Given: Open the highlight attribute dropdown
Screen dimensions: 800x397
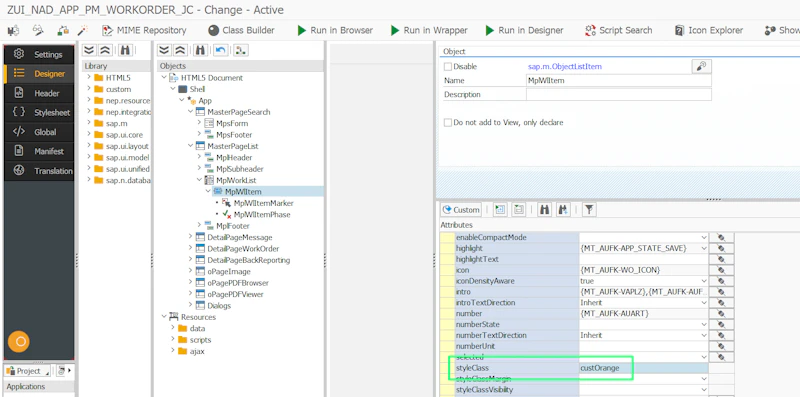Looking at the screenshot, I should [704, 249].
